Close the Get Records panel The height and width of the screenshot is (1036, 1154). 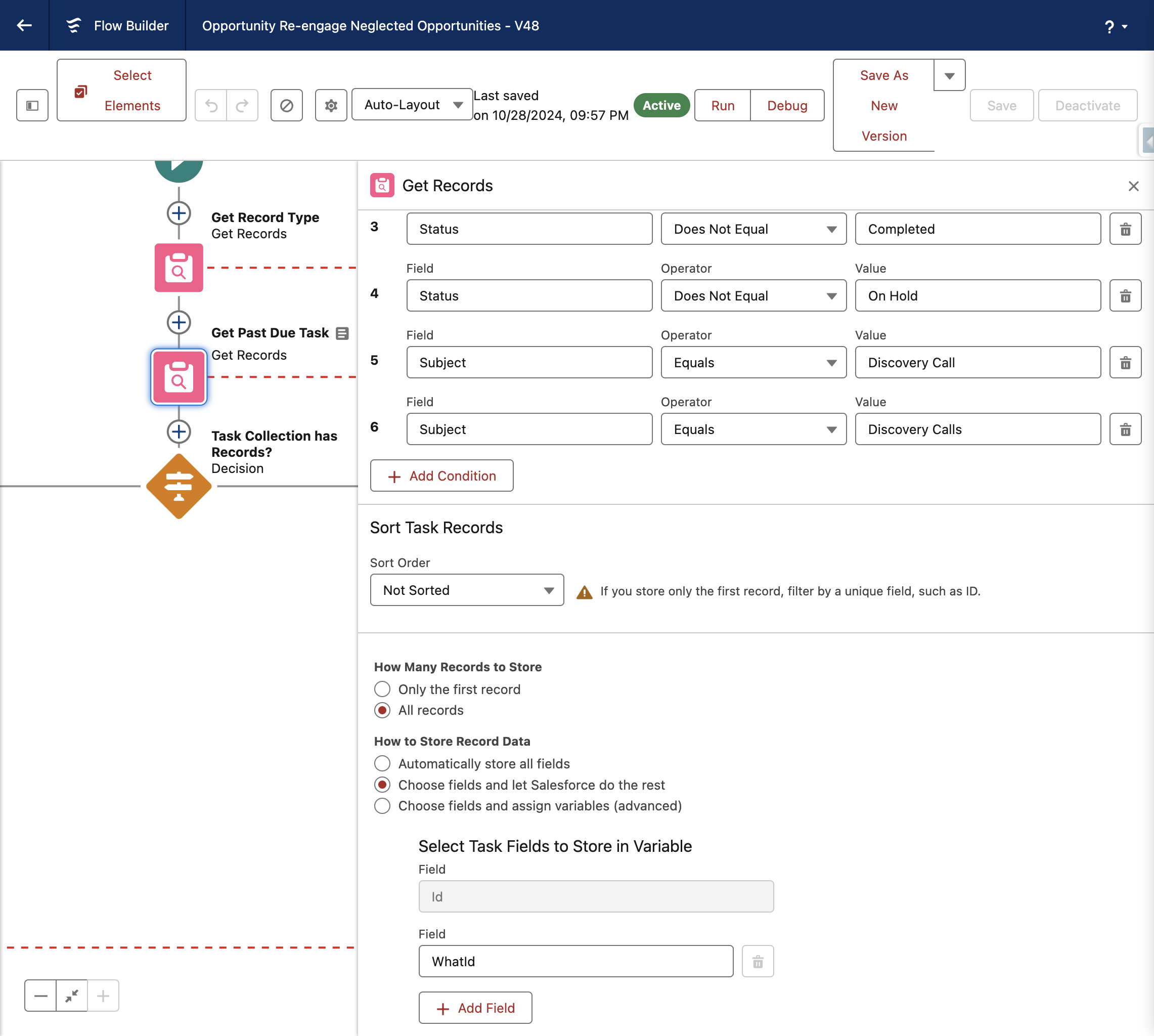tap(1133, 186)
